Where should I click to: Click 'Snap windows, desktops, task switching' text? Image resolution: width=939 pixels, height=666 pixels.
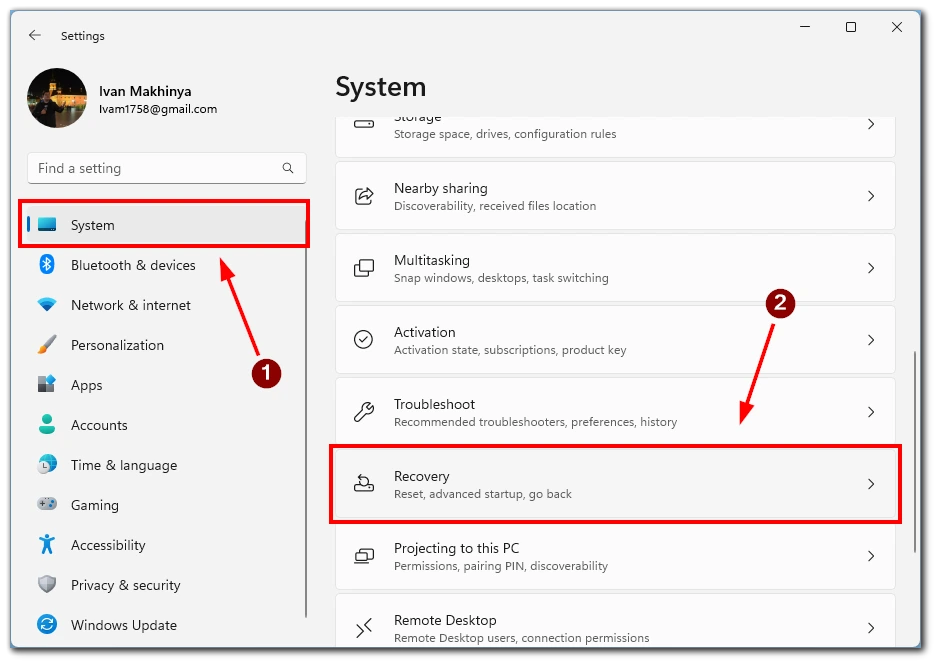[501, 278]
